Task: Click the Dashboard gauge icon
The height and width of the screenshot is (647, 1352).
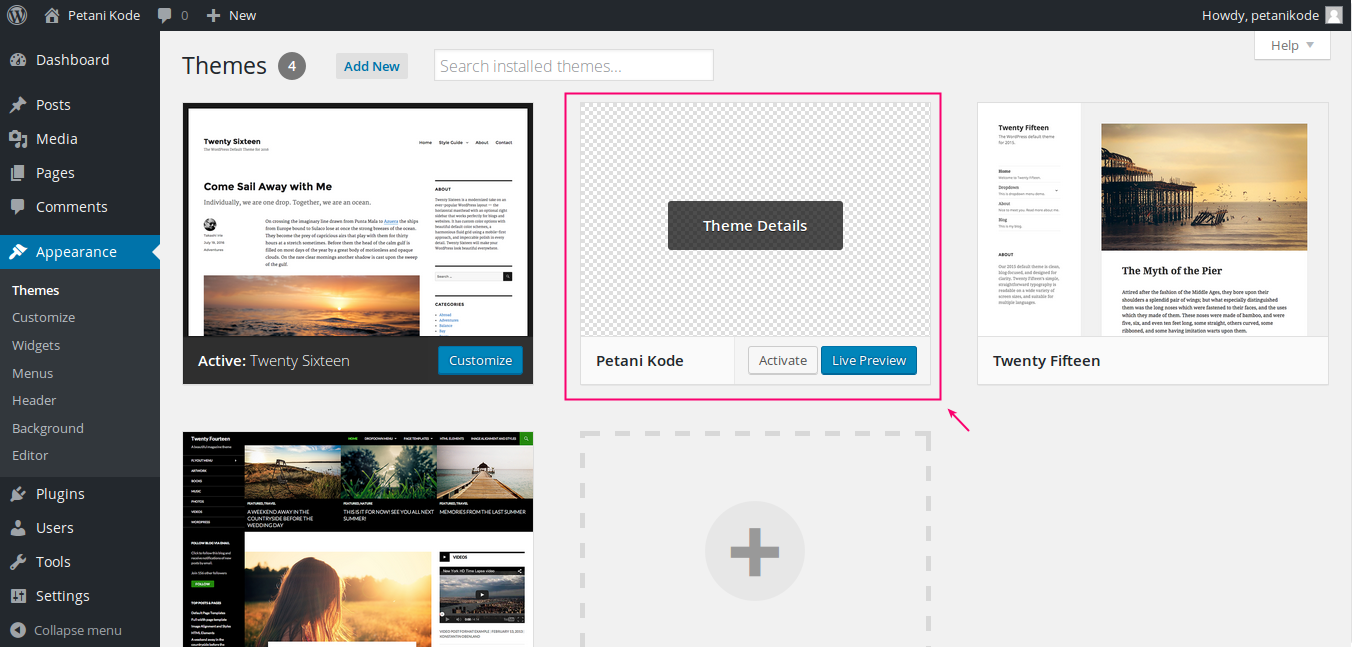Action: [18, 60]
